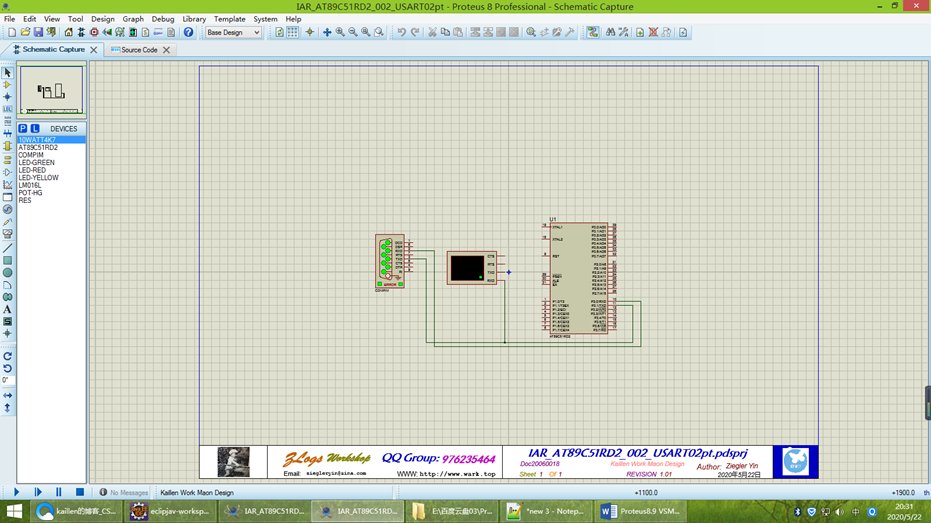Create a new project with the toolbar icon
Screen dimensions: 931x523
click(x=12, y=32)
